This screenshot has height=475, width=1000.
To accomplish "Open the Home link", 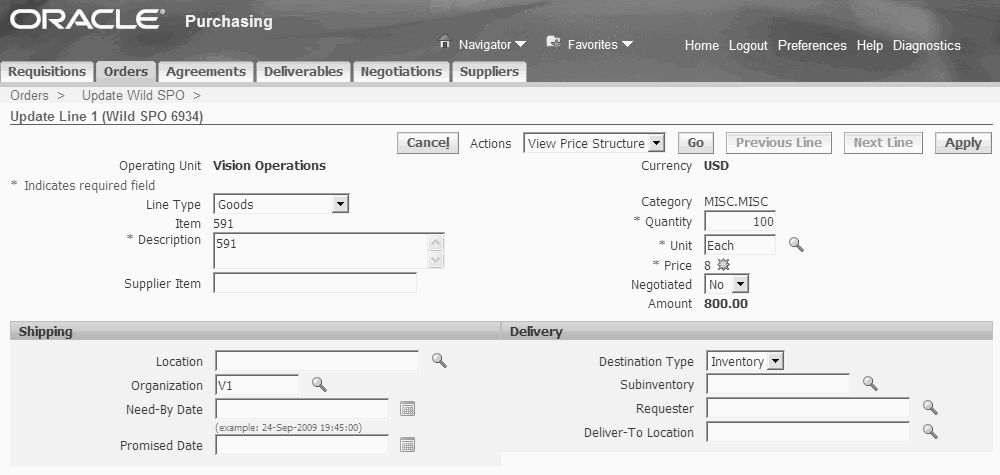I will click(x=702, y=45).
